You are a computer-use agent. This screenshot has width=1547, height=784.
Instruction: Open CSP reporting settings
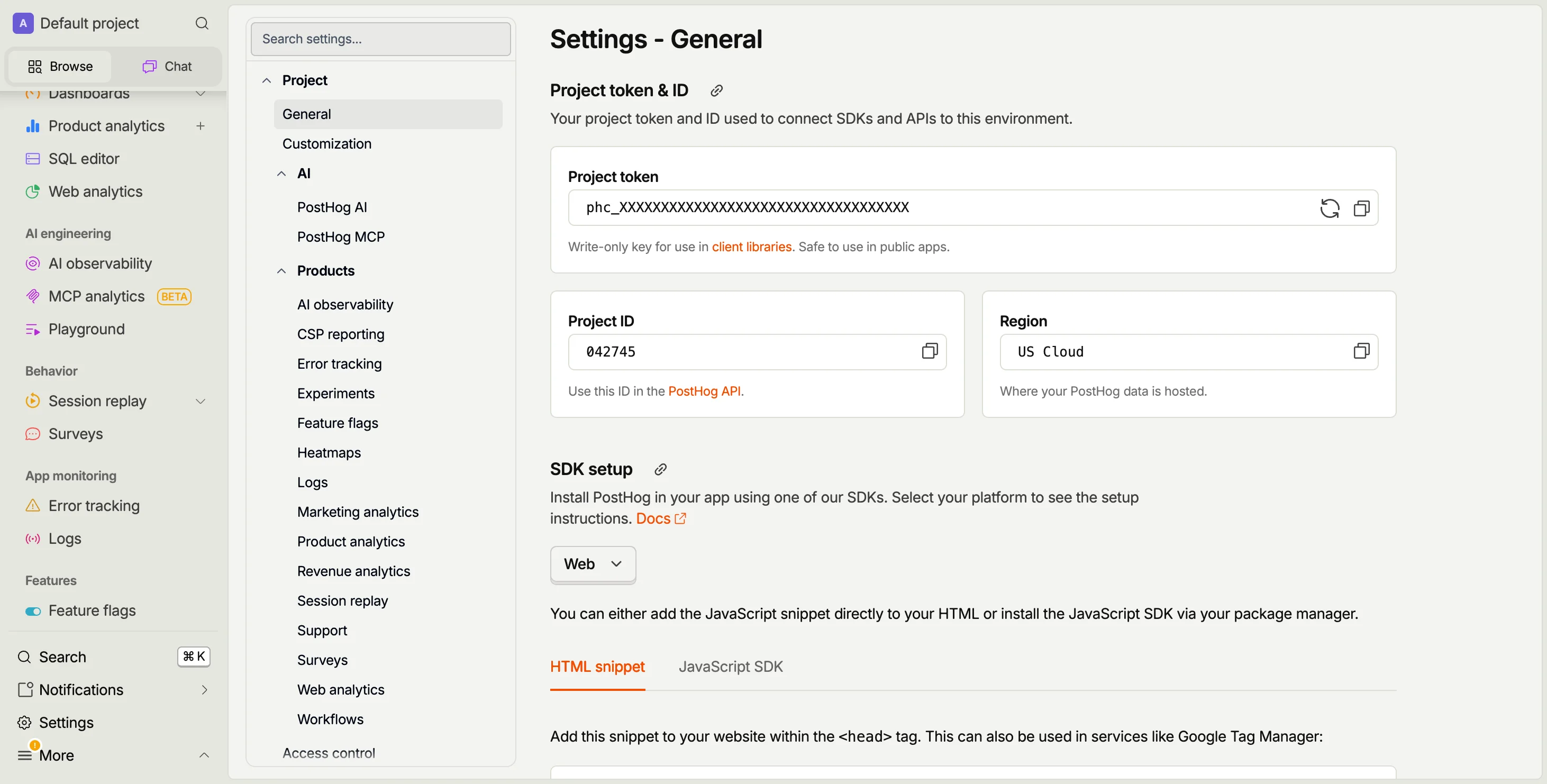341,334
